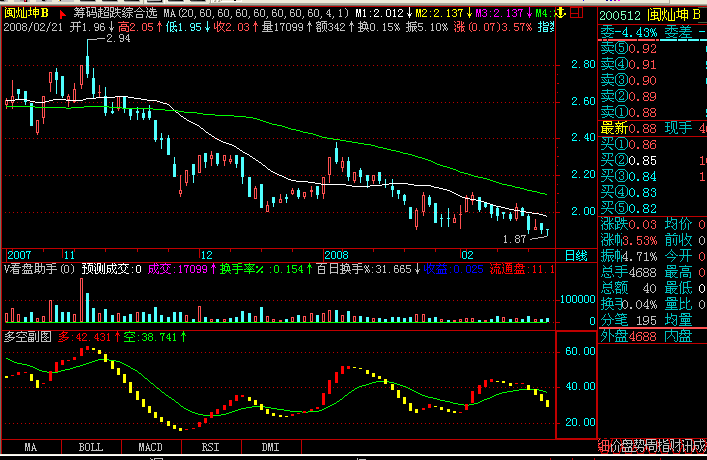Open the 成 tab in quote panel

pyautogui.click(x=698, y=446)
